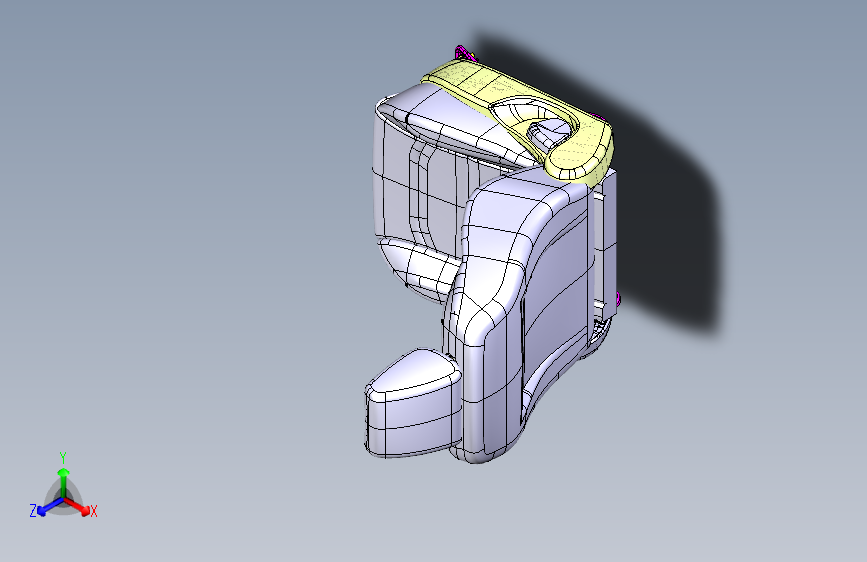This screenshot has width=867, height=562.
Task: Click the red X axis of the triad
Action: [77, 506]
